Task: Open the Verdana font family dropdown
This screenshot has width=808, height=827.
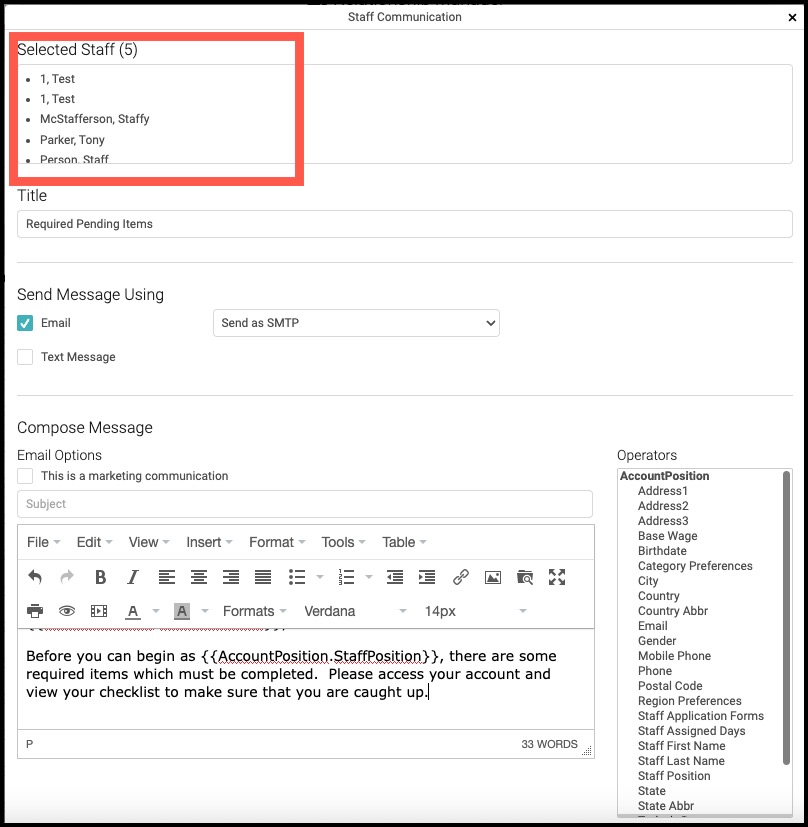Action: point(355,611)
